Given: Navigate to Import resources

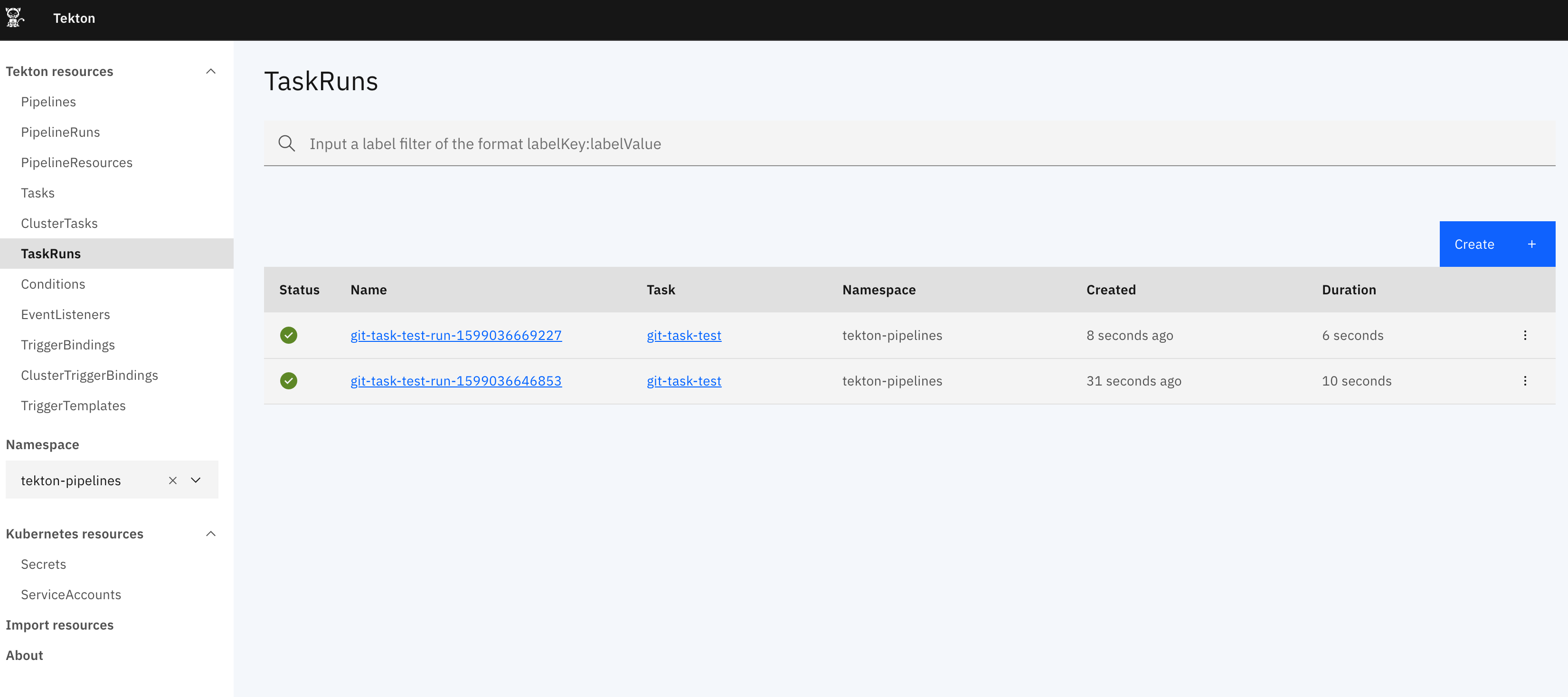Looking at the screenshot, I should point(60,624).
